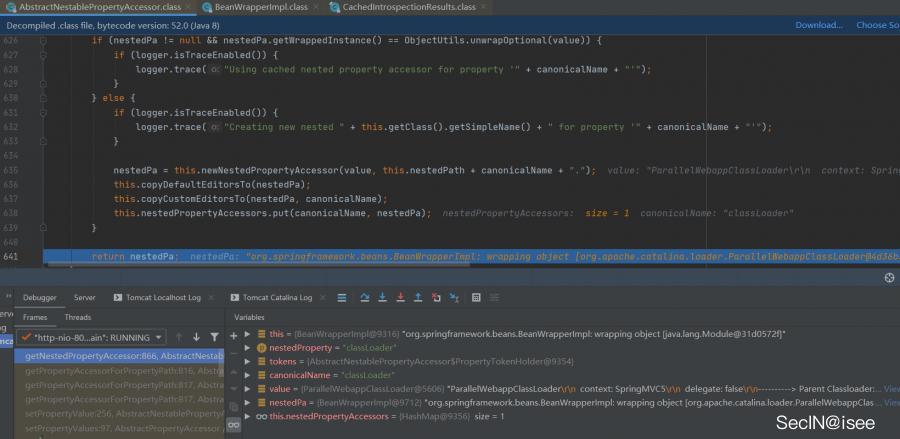Expand the nestedProperty variable node
The image size is (900, 439).
[x=247, y=348]
